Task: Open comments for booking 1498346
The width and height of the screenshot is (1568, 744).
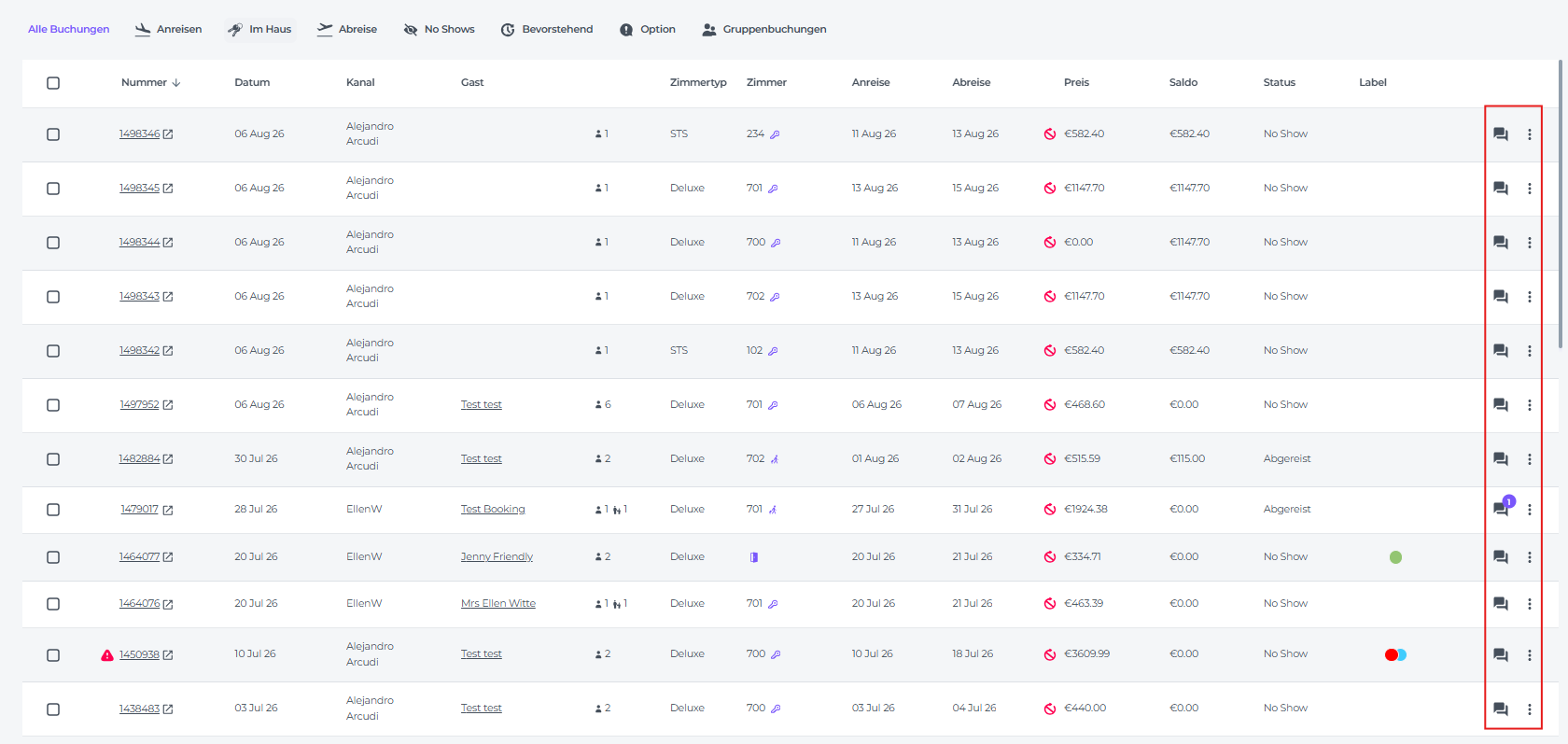Action: (x=1500, y=134)
